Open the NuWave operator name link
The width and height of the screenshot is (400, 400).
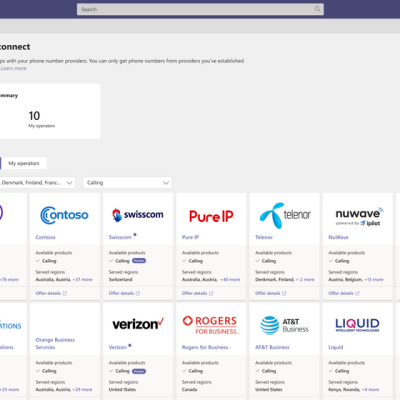[338, 237]
